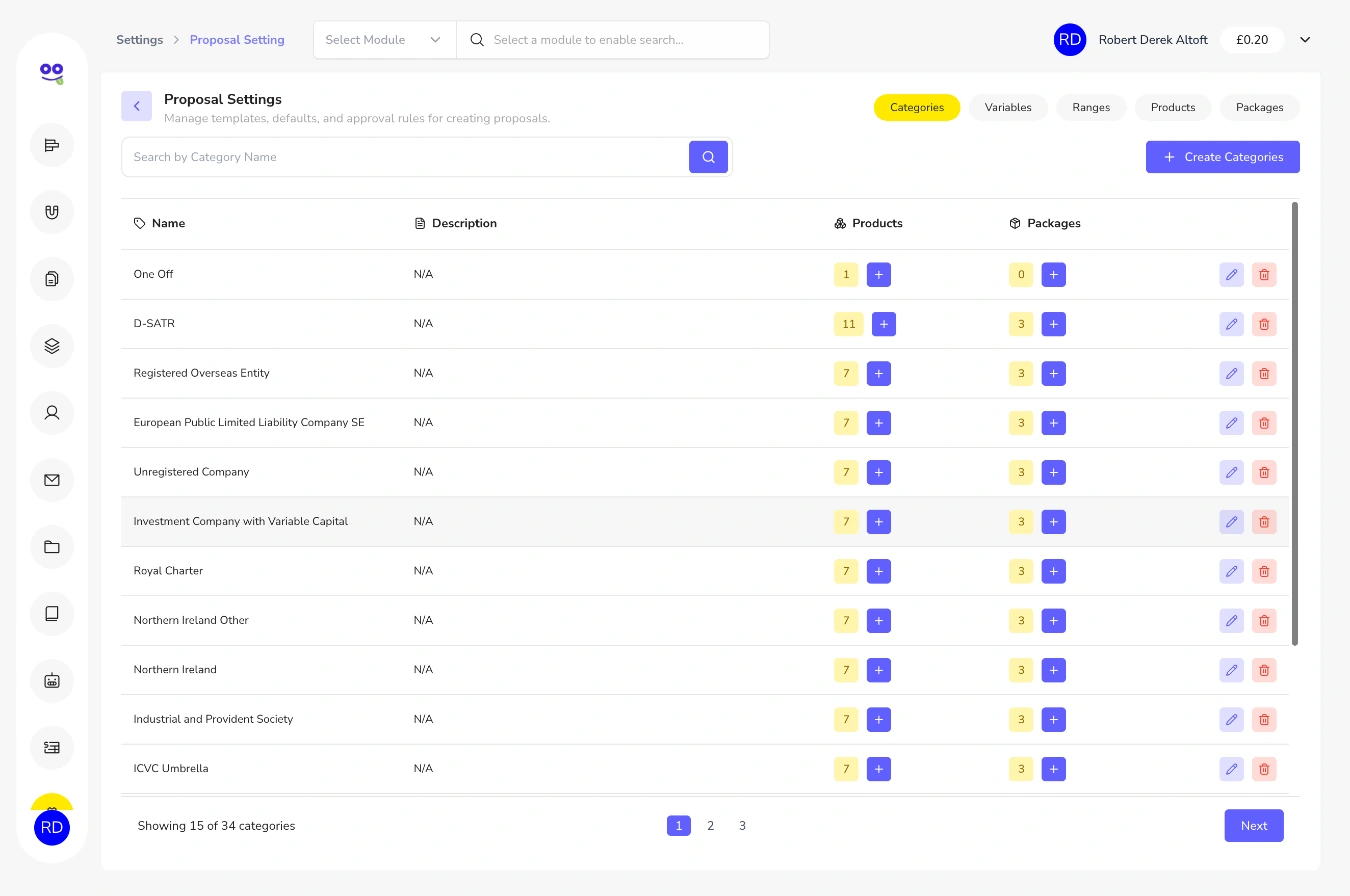This screenshot has width=1350, height=896.
Task: Open the stacked layers icon in the sidebar
Action: pos(52,346)
